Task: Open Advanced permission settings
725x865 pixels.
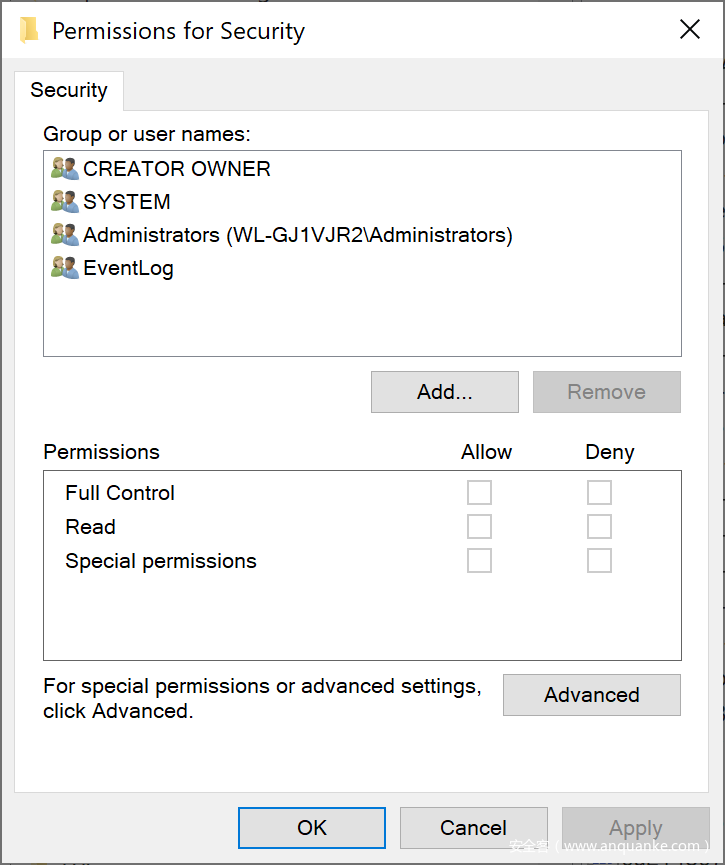Action: click(591, 695)
